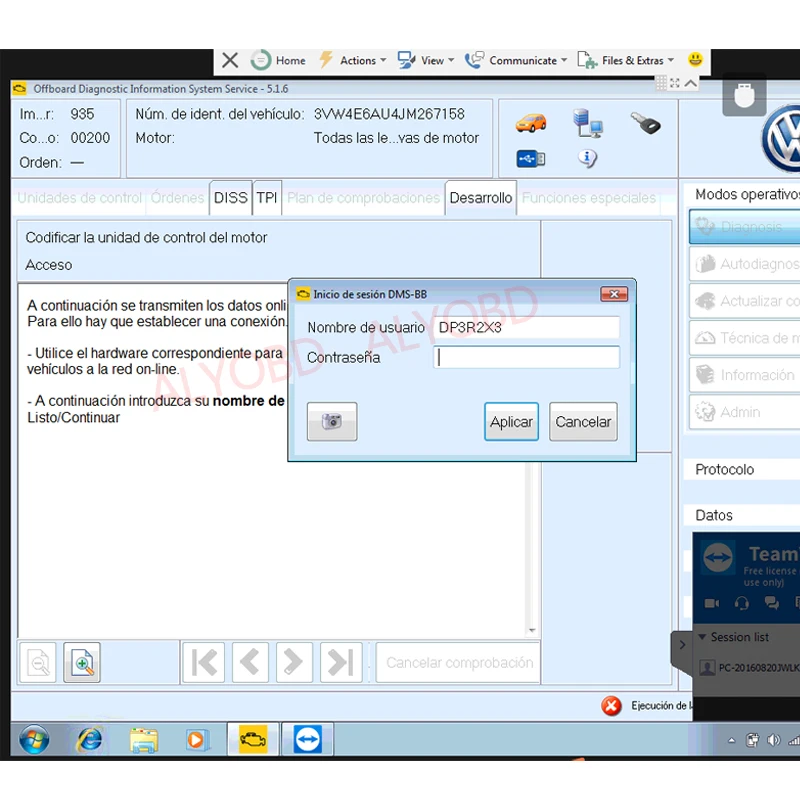Switch to the DISS tab
This screenshot has height=800, width=800.
click(231, 197)
